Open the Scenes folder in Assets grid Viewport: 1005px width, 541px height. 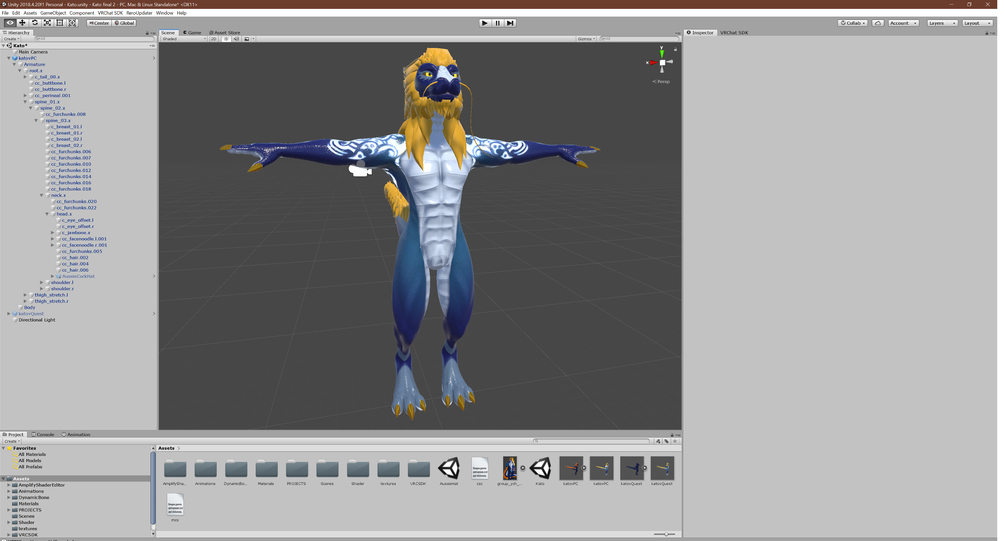(327, 470)
